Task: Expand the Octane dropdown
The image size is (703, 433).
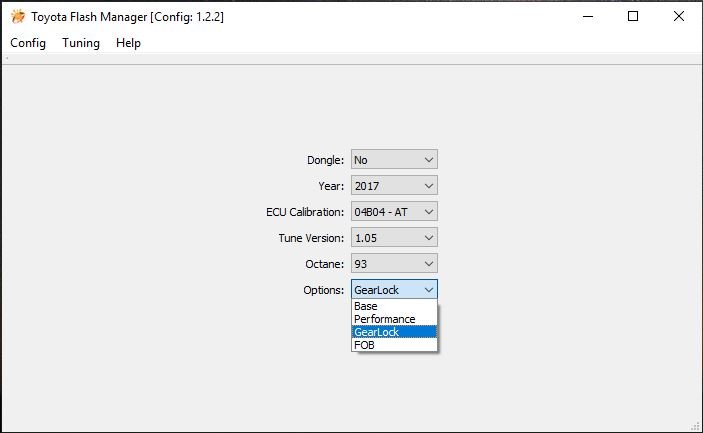Action: pyautogui.click(x=394, y=264)
